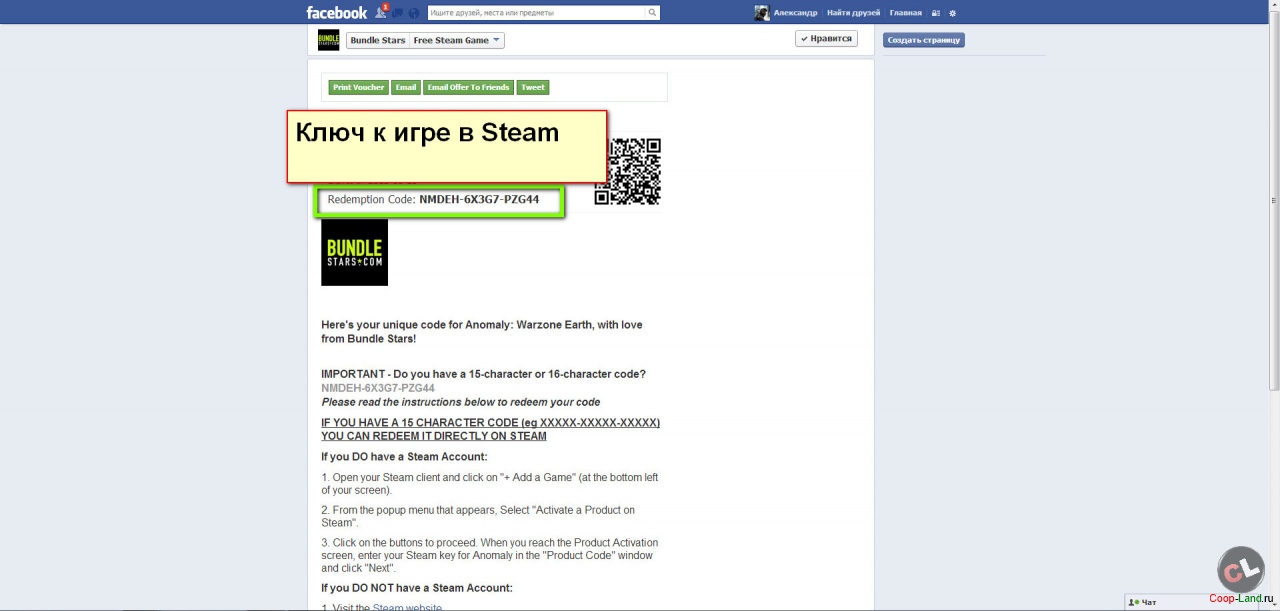Open the account settings gear icon
Screen dimensions: 1280x611
953,13
